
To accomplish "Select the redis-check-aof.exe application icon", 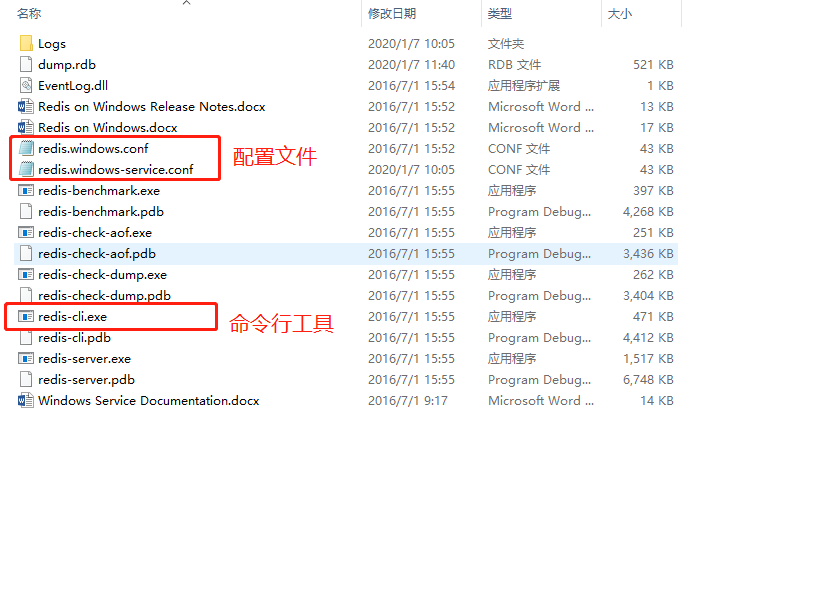I will [x=26, y=232].
